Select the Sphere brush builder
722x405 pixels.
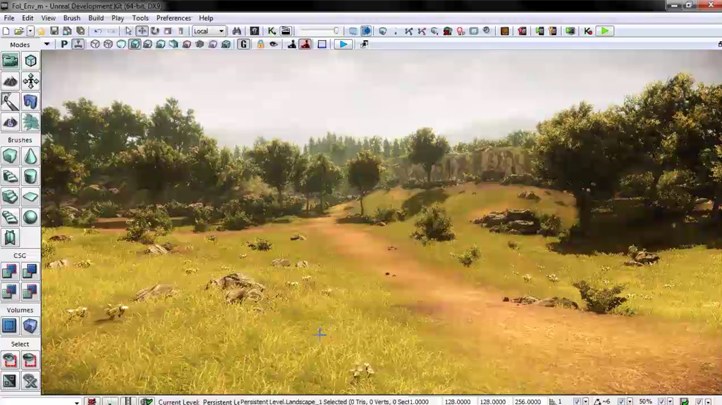pyautogui.click(x=30, y=217)
